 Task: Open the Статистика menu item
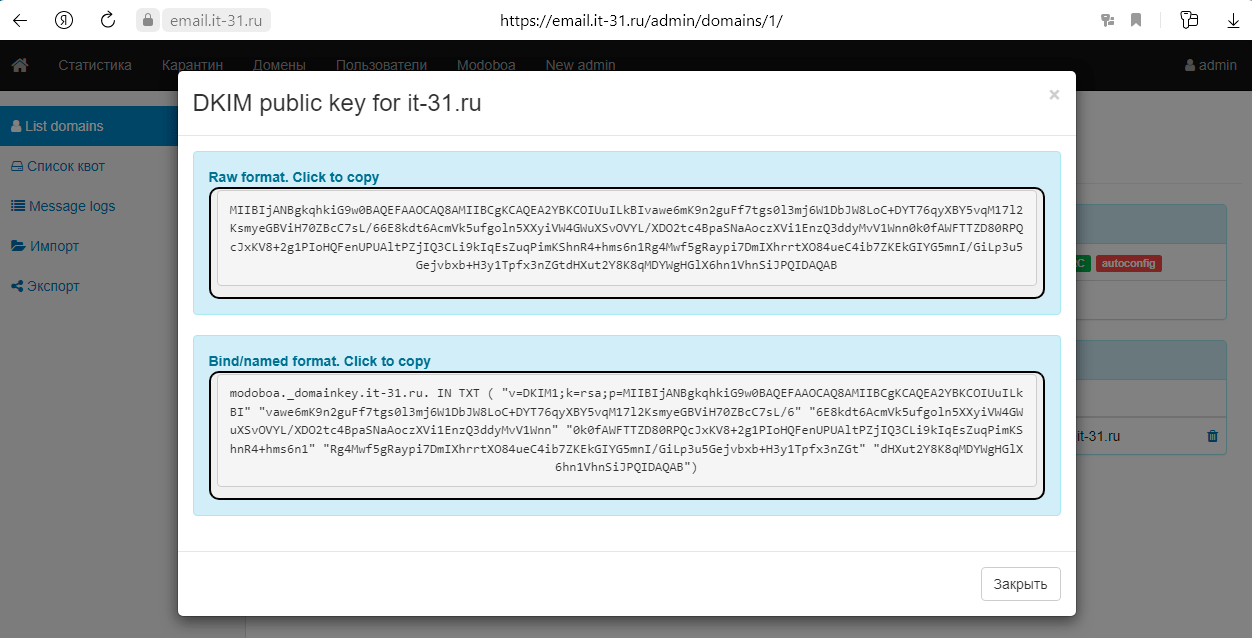click(95, 65)
